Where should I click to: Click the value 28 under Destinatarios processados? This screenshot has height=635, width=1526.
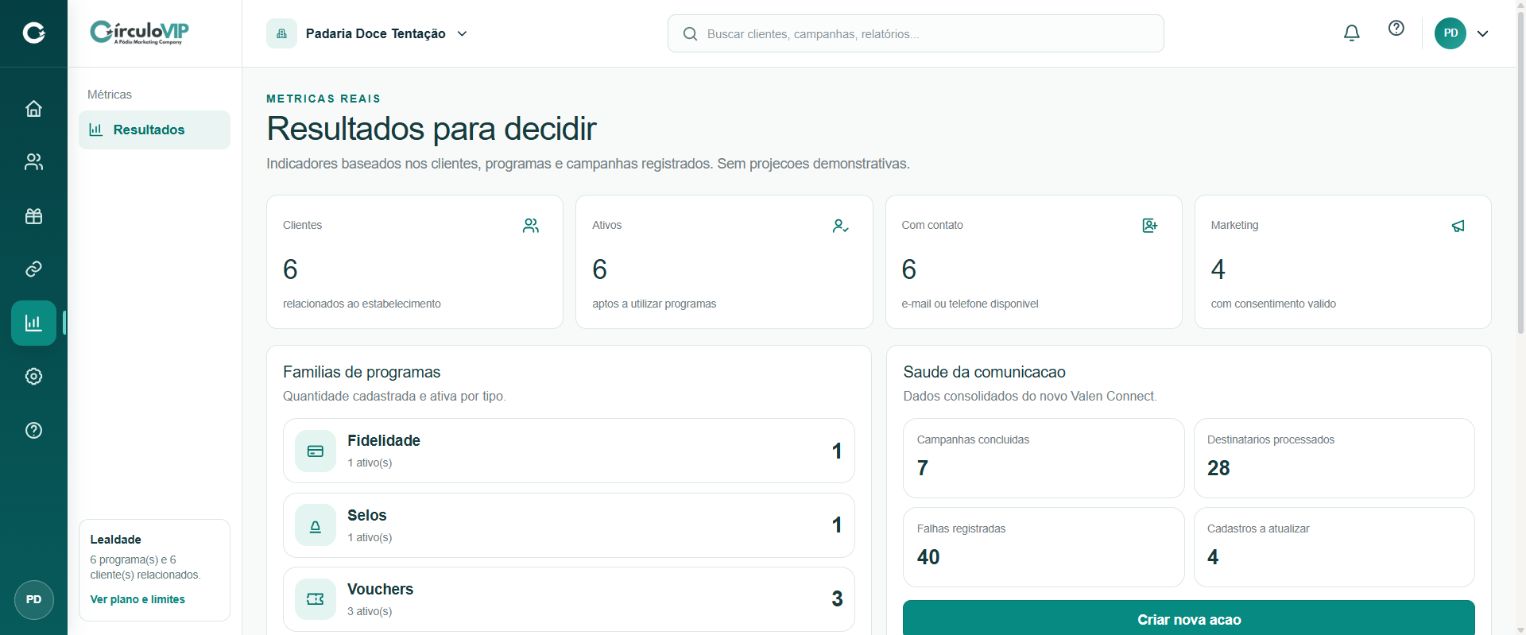[x=1219, y=468]
